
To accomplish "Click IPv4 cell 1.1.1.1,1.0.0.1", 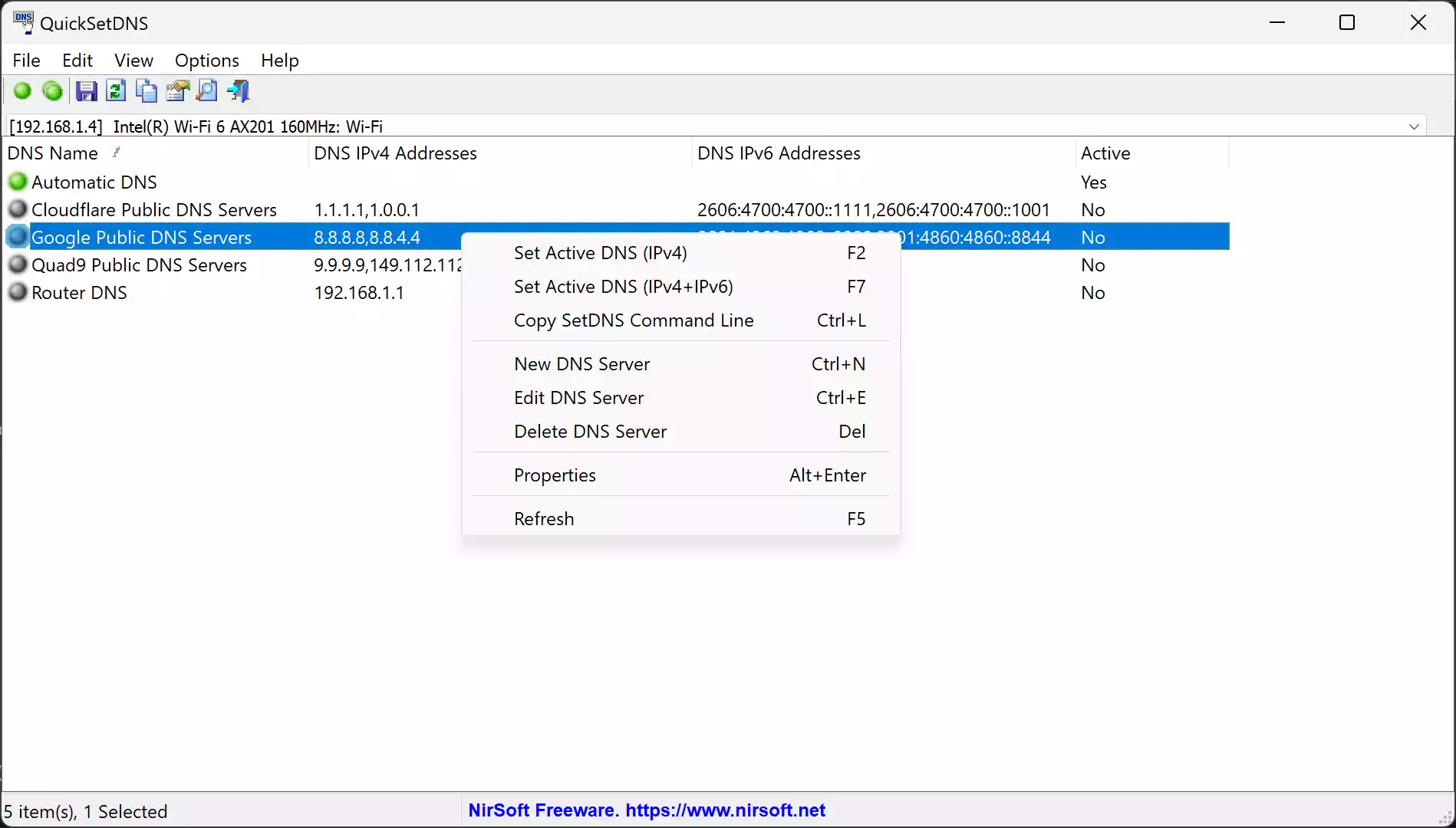I will click(x=367, y=210).
